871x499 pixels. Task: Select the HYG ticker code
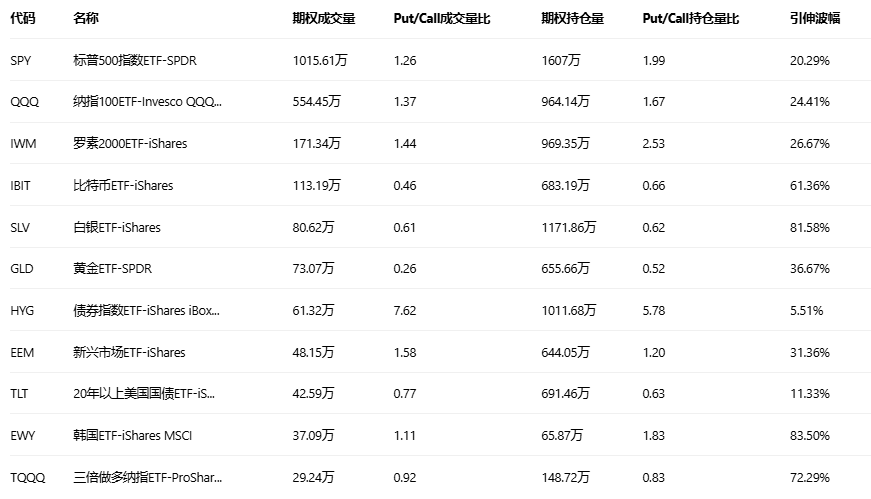22,311
